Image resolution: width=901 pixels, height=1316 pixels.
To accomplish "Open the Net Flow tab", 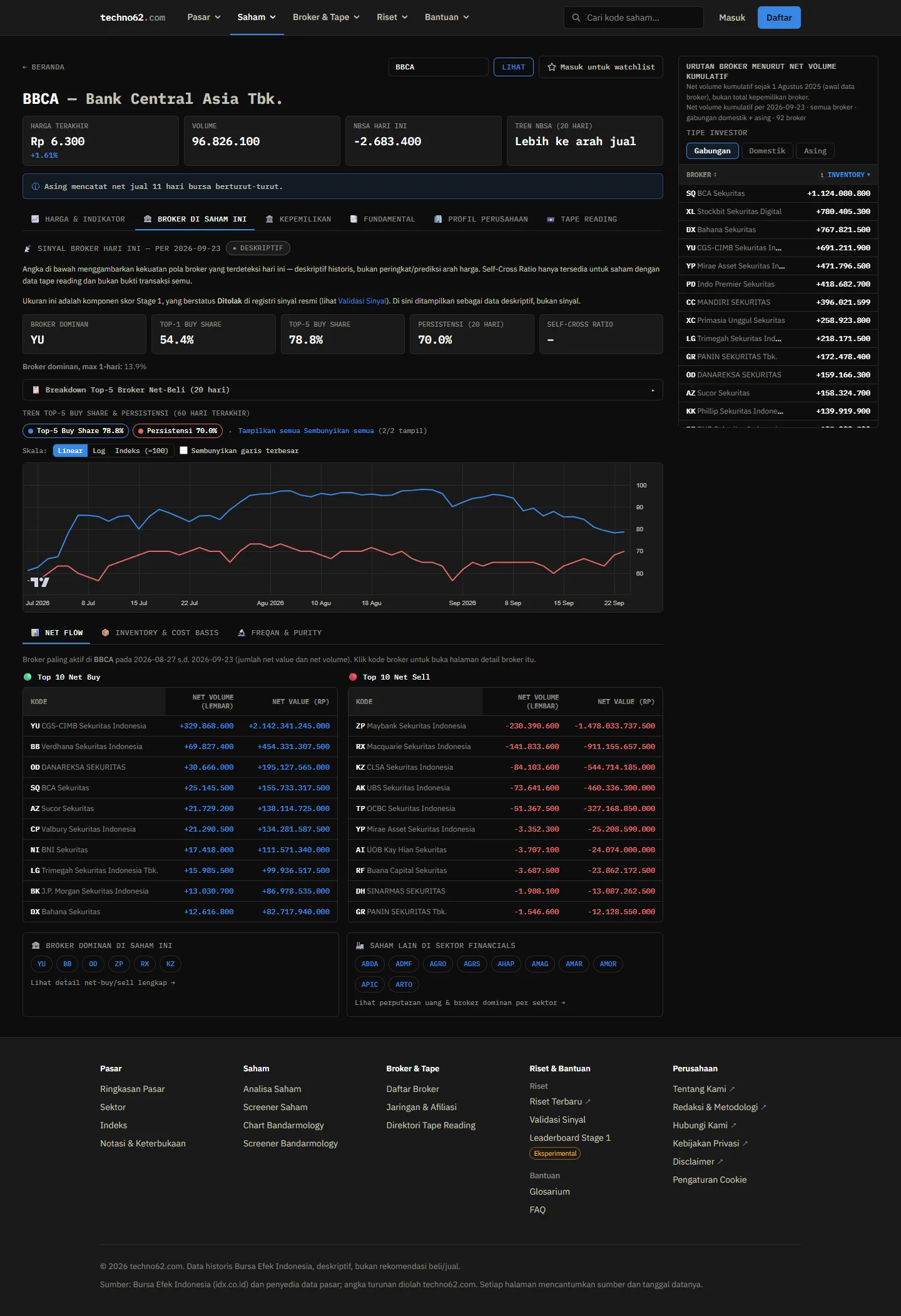I will pos(56,633).
